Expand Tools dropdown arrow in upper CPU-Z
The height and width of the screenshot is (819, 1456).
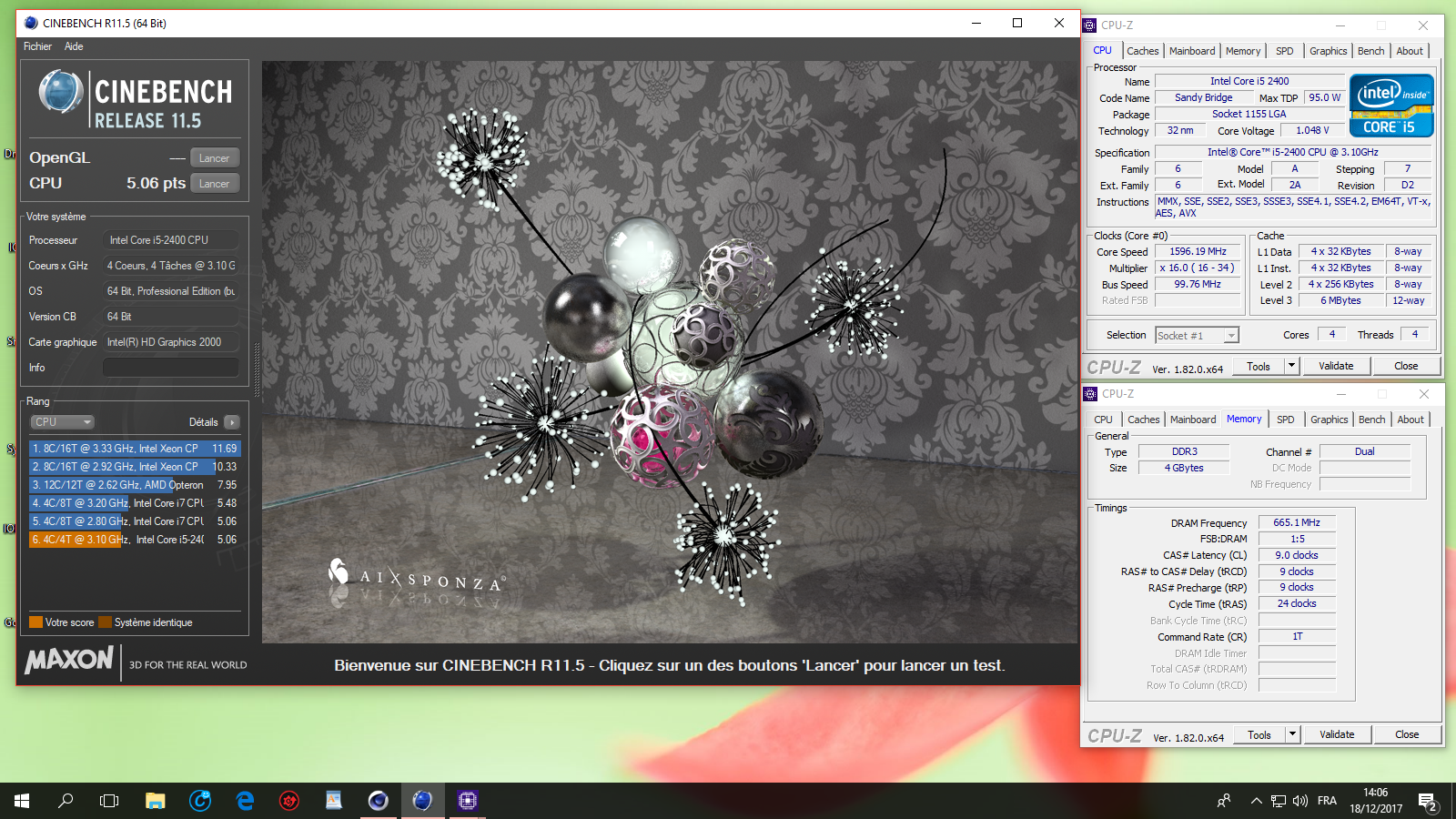pos(1291,367)
